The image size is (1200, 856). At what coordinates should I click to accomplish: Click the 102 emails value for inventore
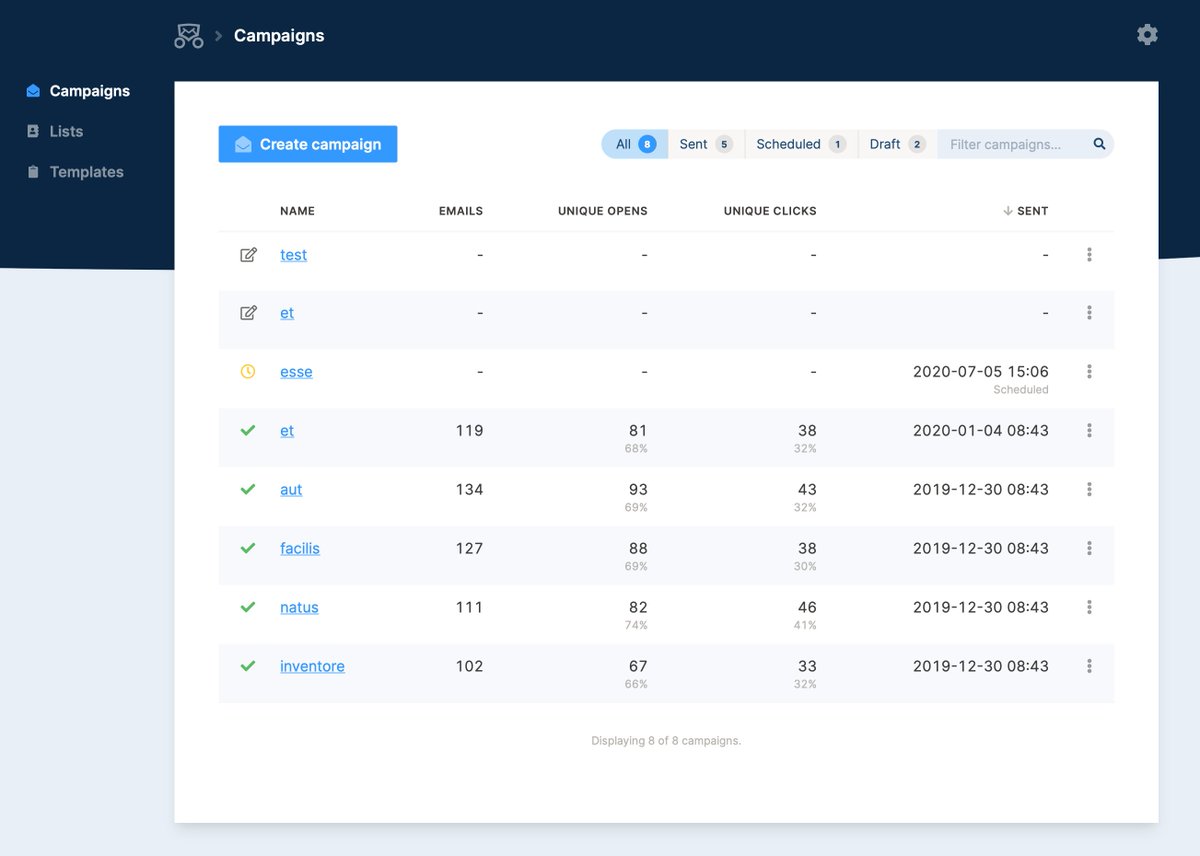click(x=469, y=666)
